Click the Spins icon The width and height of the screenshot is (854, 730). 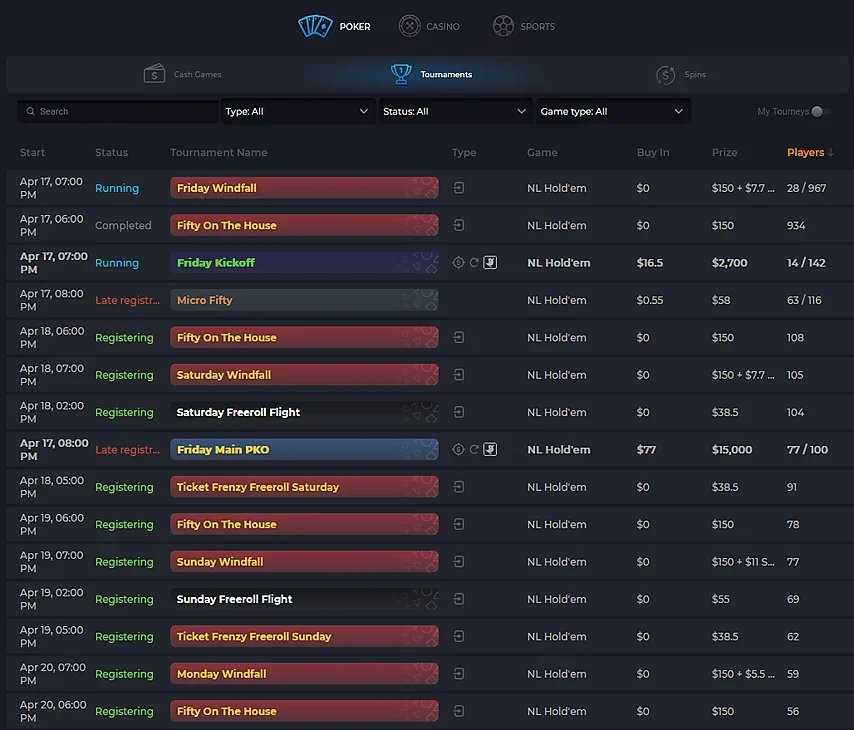(x=665, y=75)
